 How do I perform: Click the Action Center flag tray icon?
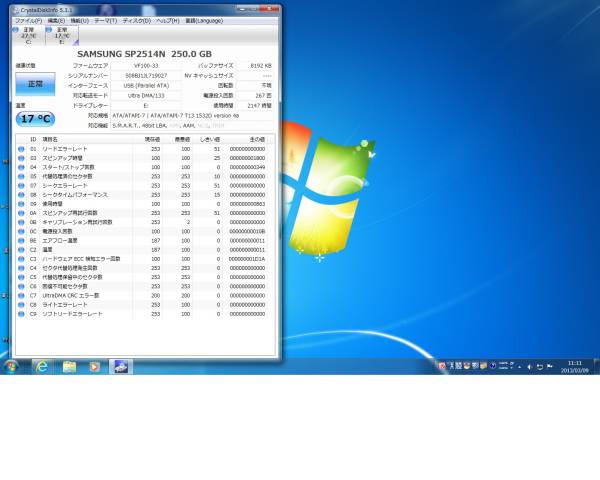click(x=550, y=367)
